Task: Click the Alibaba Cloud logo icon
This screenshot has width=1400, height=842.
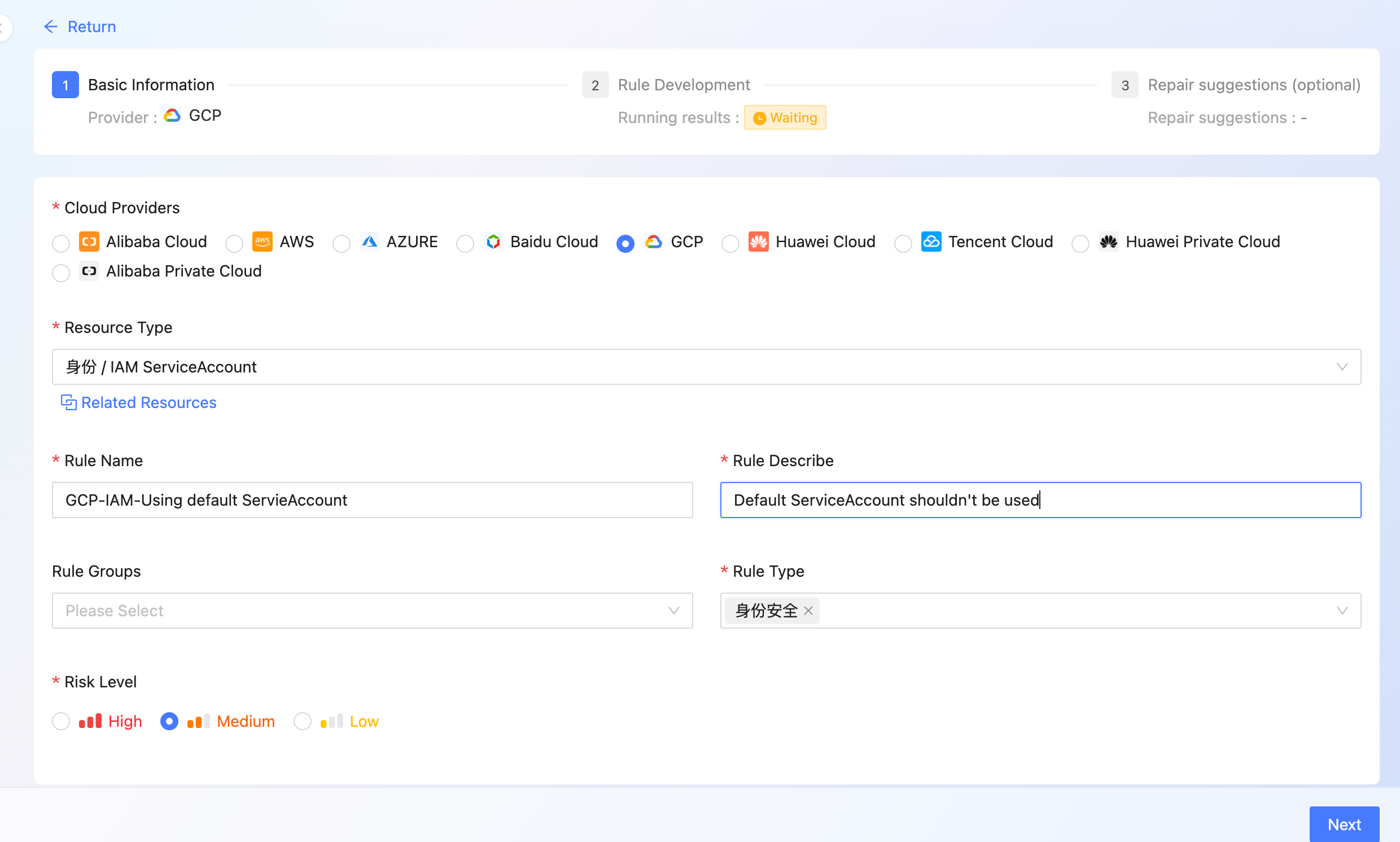Action: [89, 242]
